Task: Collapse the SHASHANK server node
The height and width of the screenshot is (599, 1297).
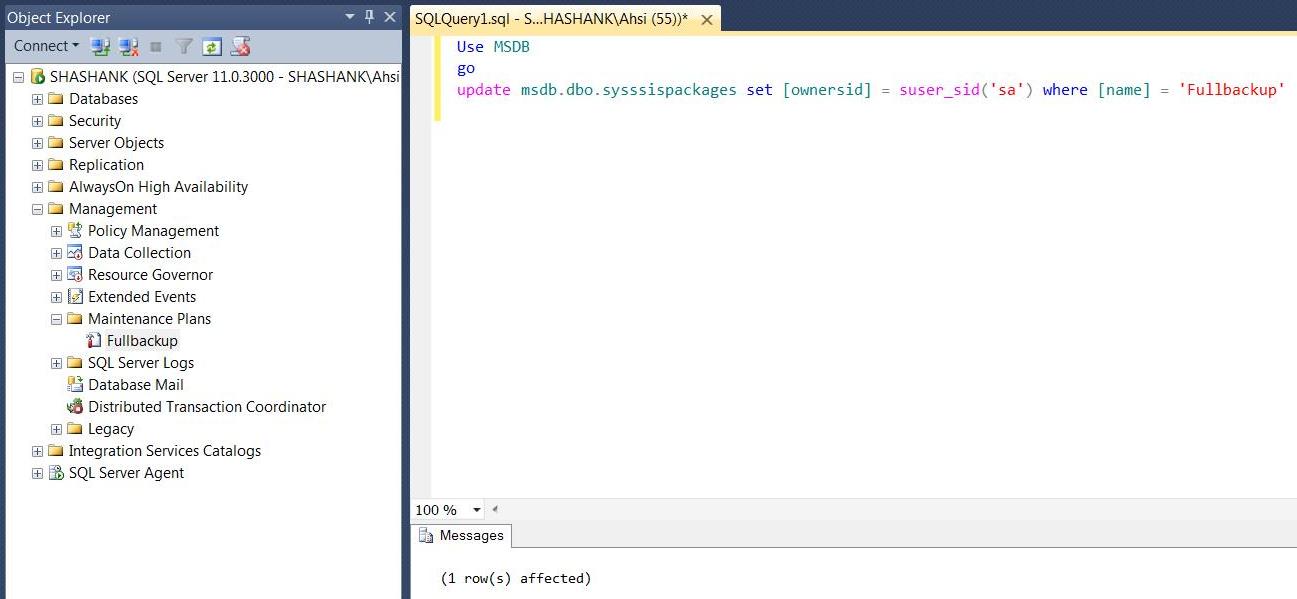Action: [x=18, y=77]
